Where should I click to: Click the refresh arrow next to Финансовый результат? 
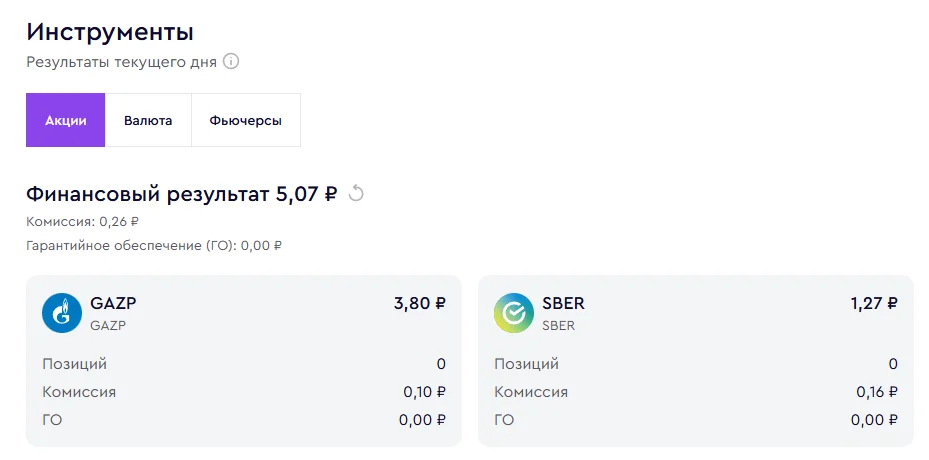[355, 193]
